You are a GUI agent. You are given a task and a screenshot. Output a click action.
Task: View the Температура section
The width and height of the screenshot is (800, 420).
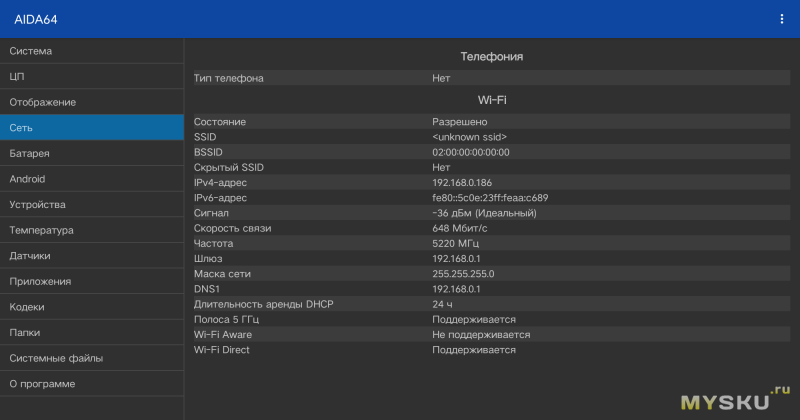[92, 230]
